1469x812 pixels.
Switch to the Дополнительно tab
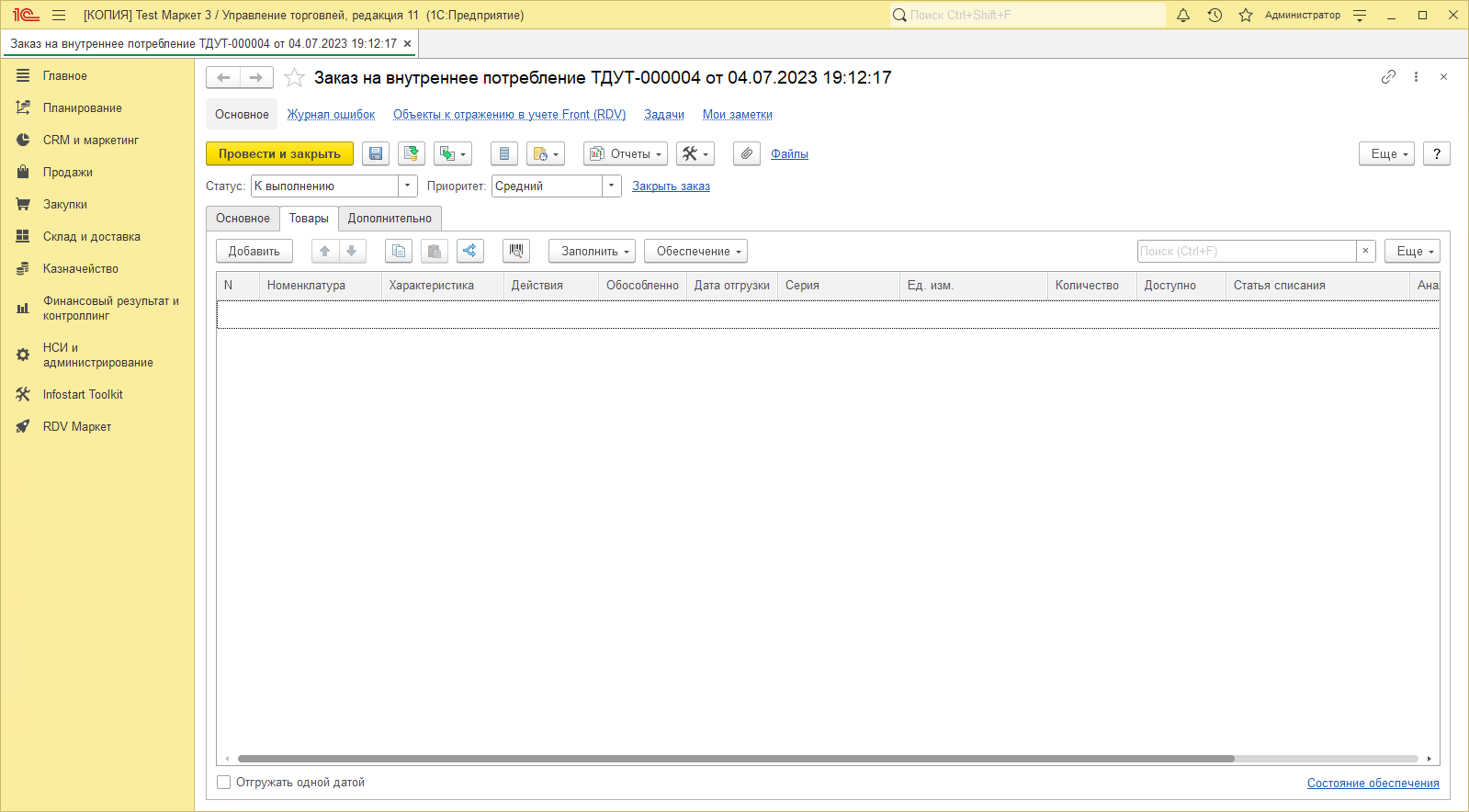point(390,219)
